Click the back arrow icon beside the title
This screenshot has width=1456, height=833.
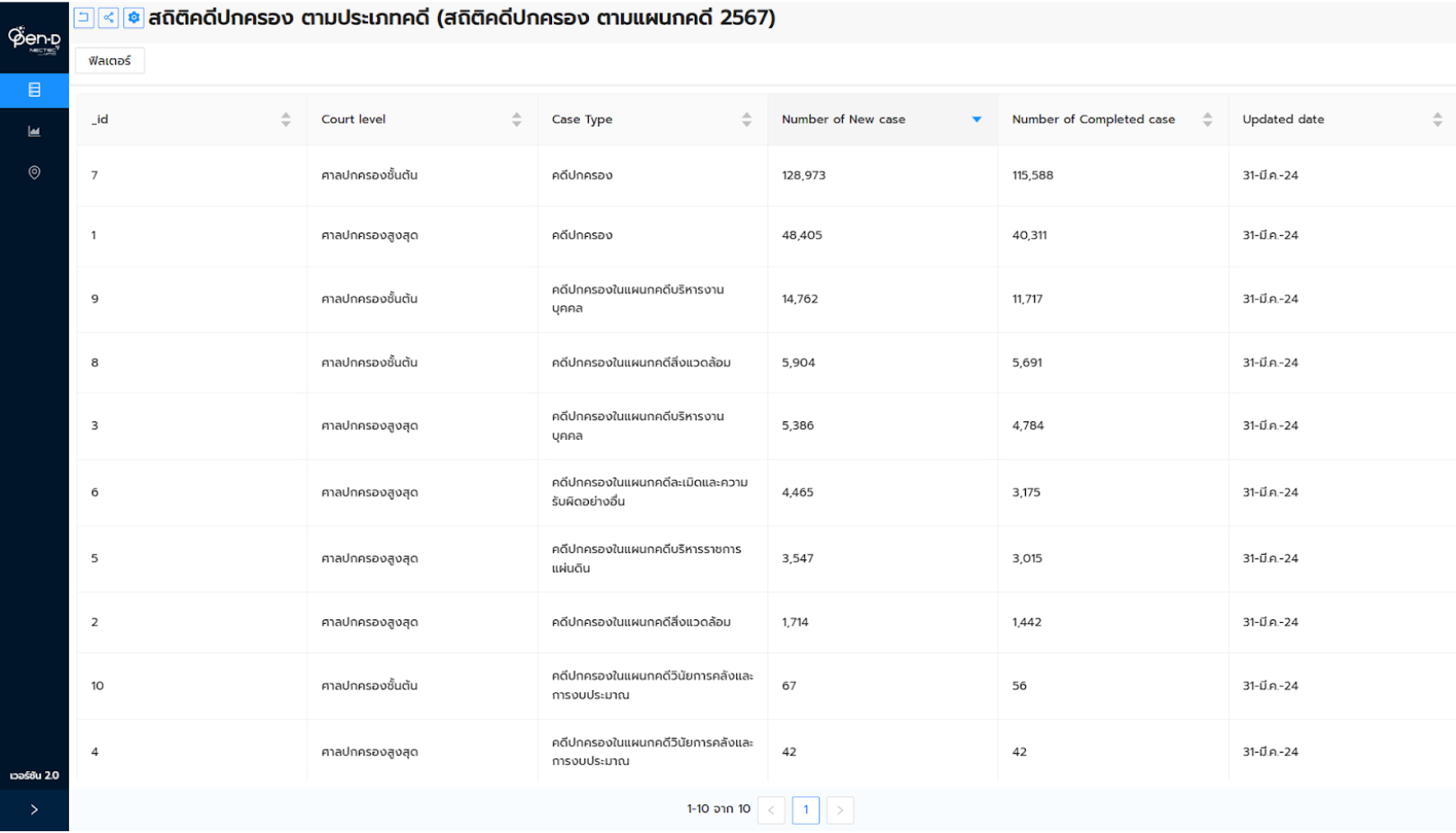83,18
